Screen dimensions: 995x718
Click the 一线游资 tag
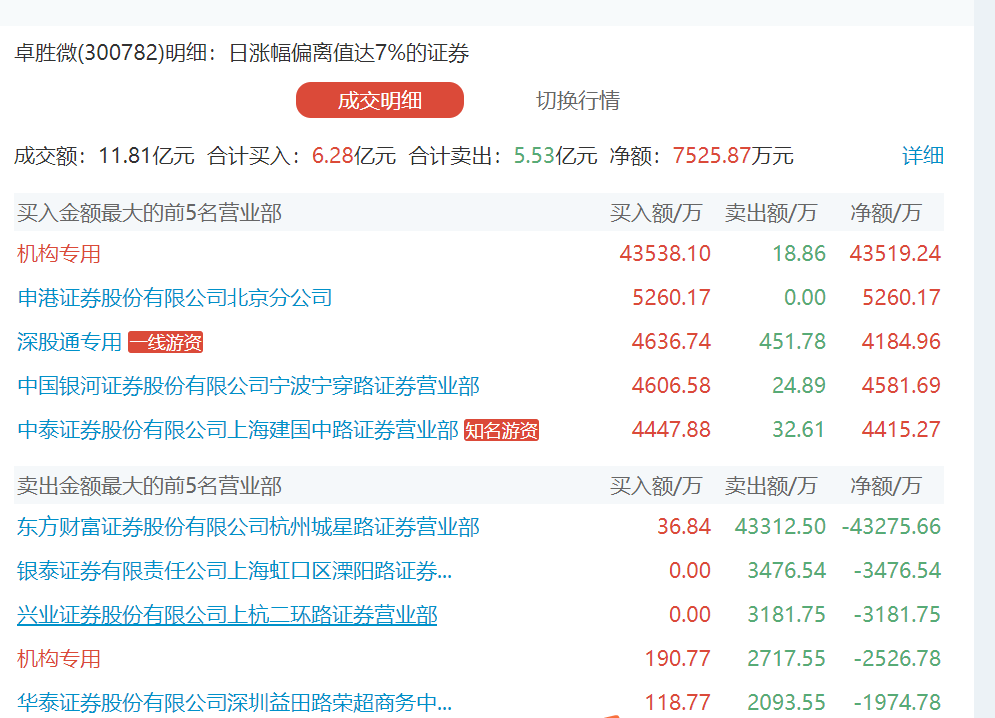coord(166,342)
